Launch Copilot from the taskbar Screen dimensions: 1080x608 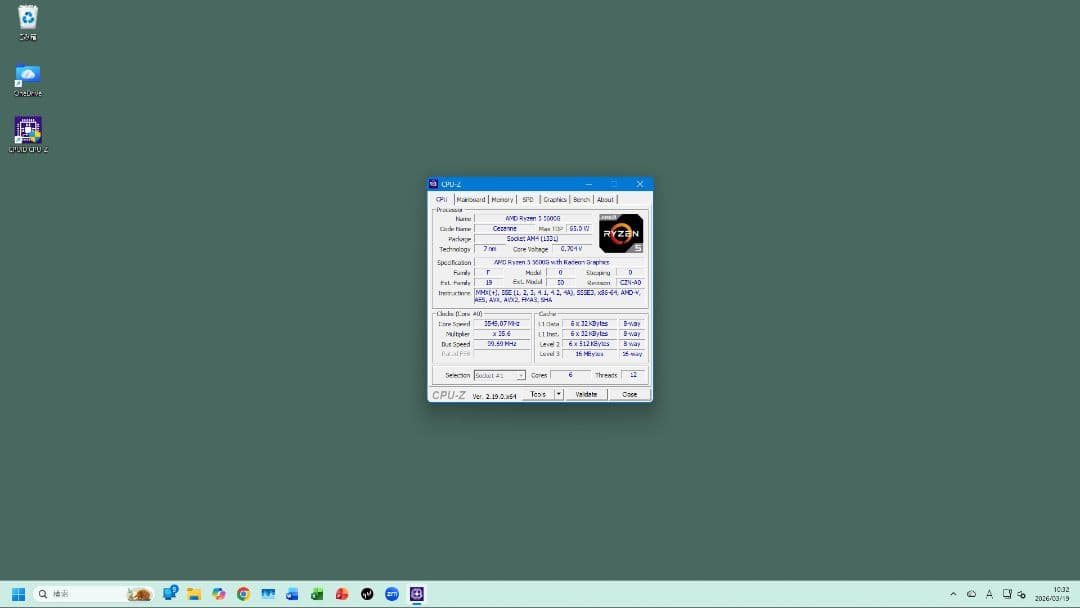(x=219, y=594)
